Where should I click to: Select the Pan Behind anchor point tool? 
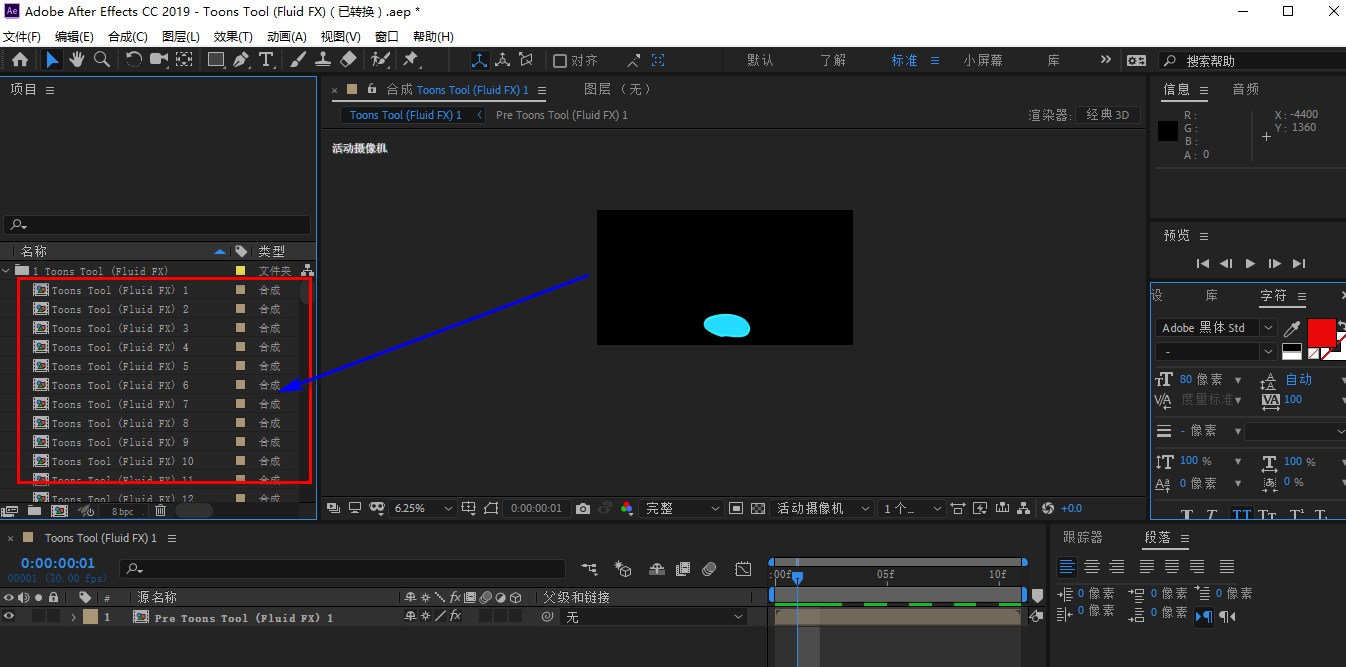(184, 60)
